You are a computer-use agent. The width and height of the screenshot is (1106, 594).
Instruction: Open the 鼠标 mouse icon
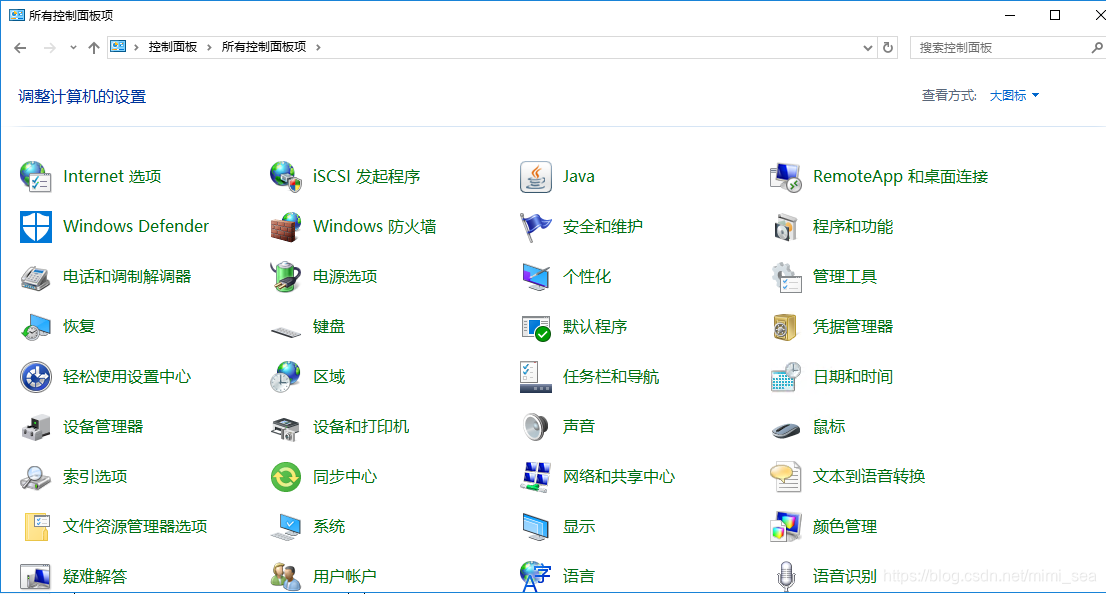[786, 428]
